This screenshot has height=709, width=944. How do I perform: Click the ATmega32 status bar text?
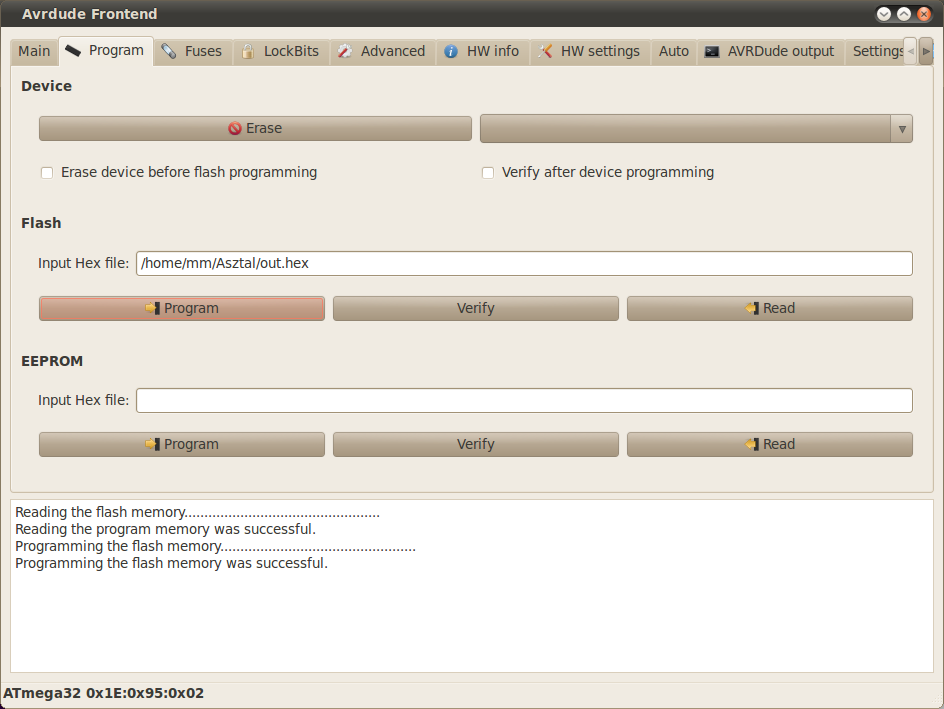pyautogui.click(x=104, y=693)
